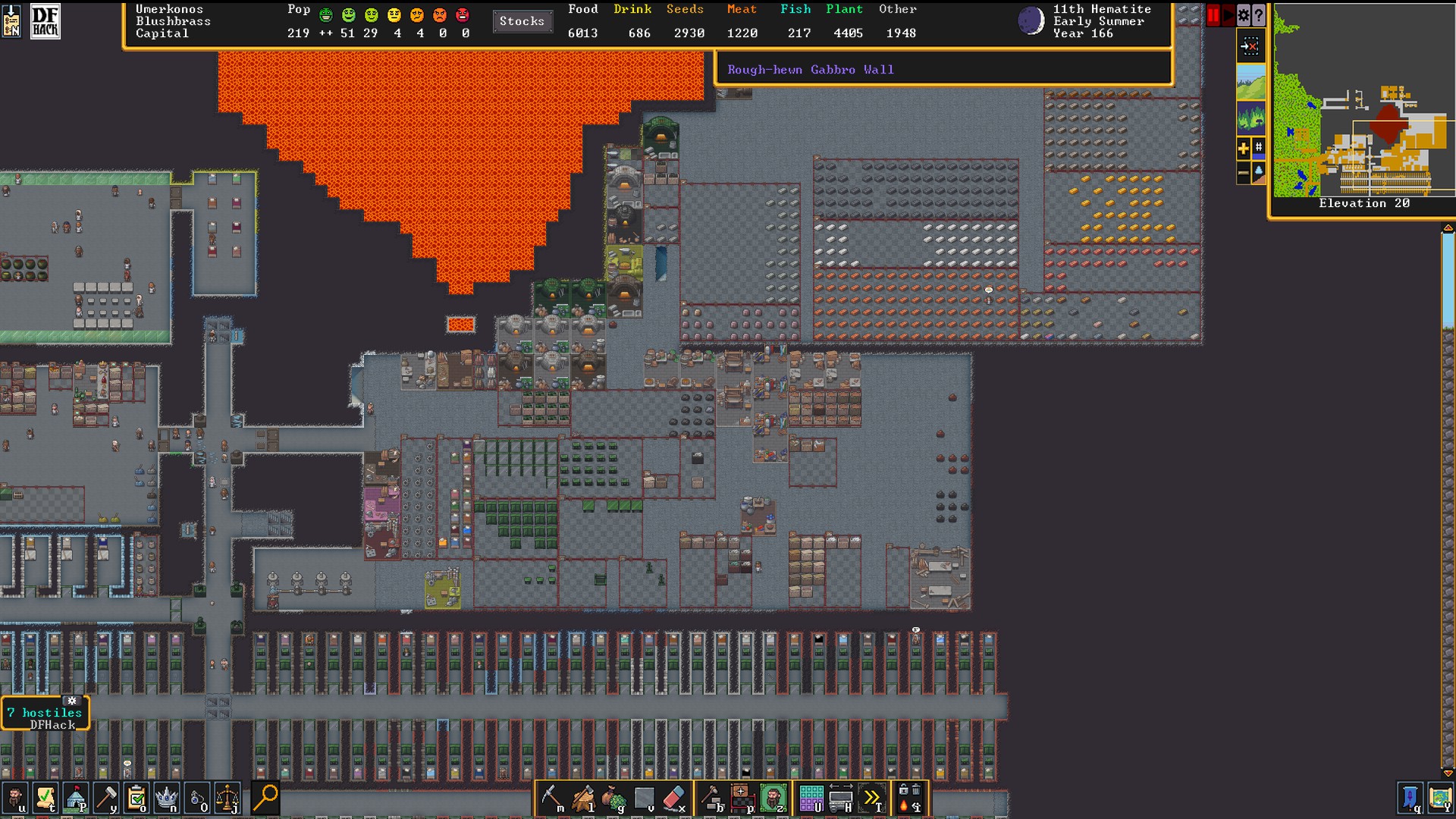Open the justice scales screen
Image resolution: width=1456 pixels, height=819 pixels.
click(x=227, y=799)
